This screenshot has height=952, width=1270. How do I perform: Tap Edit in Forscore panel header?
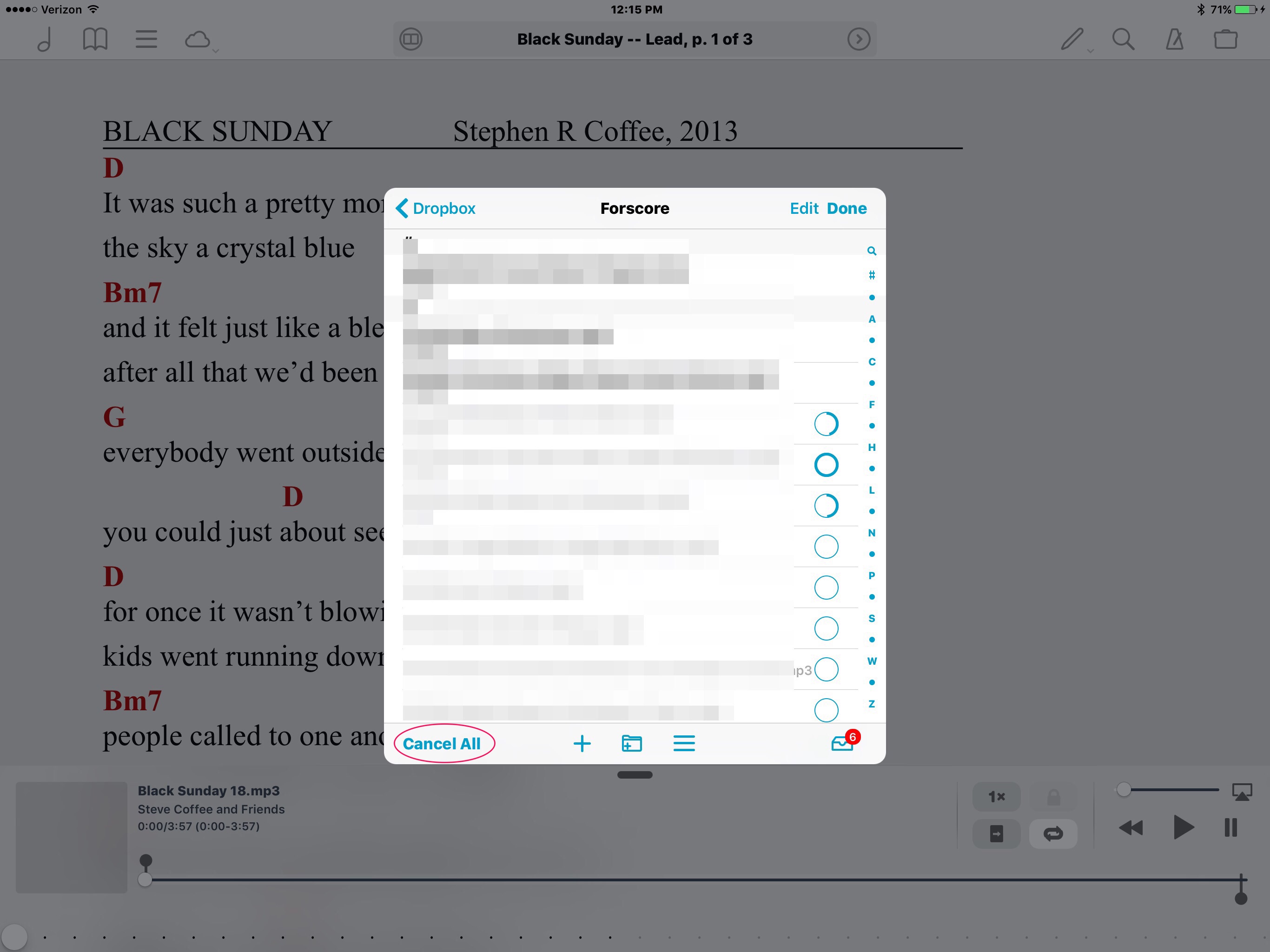(803, 208)
